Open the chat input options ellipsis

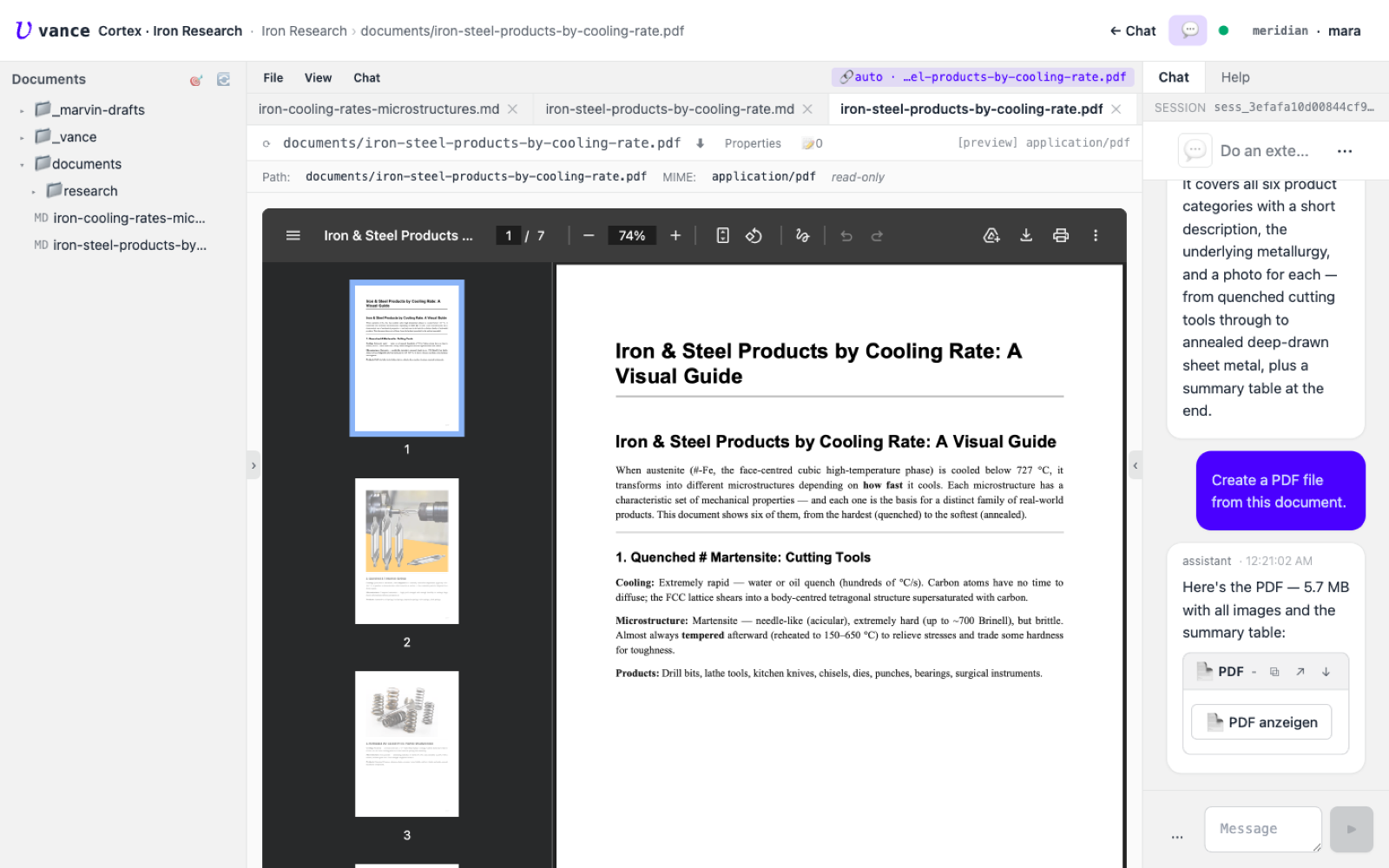pos(1177,837)
